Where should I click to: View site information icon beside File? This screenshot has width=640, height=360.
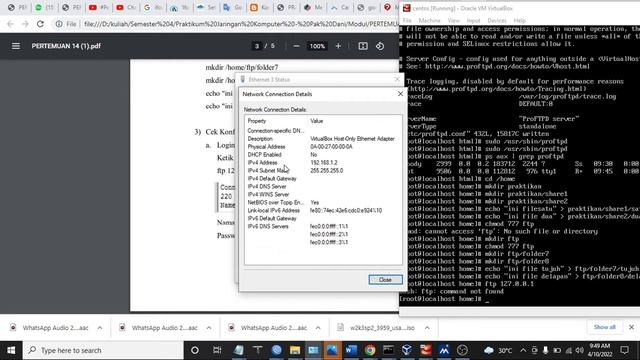59,24
